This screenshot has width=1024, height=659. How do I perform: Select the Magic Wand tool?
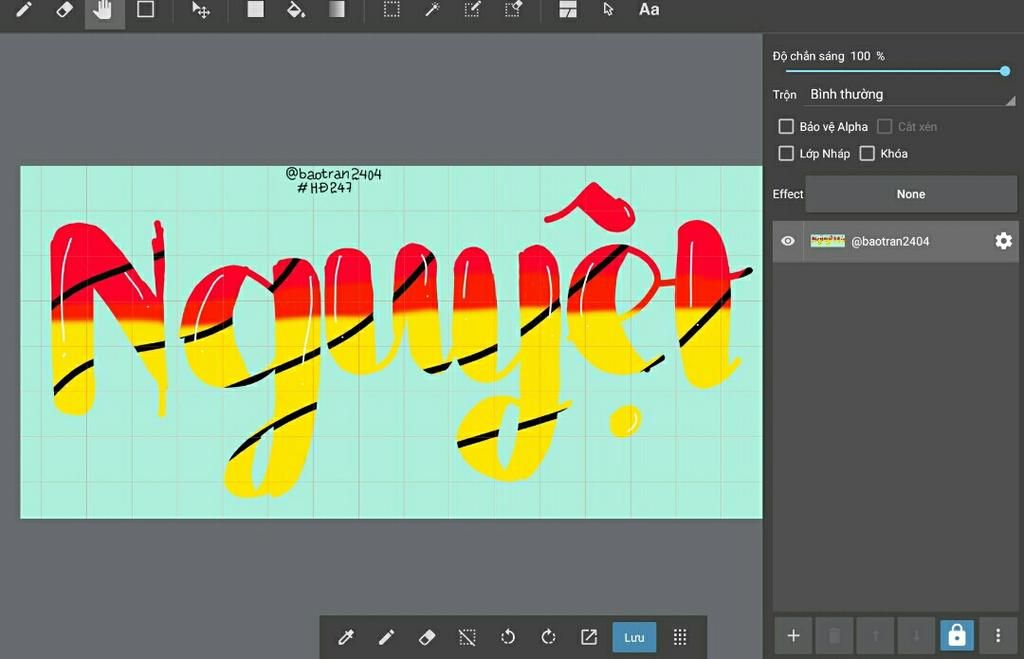(432, 10)
